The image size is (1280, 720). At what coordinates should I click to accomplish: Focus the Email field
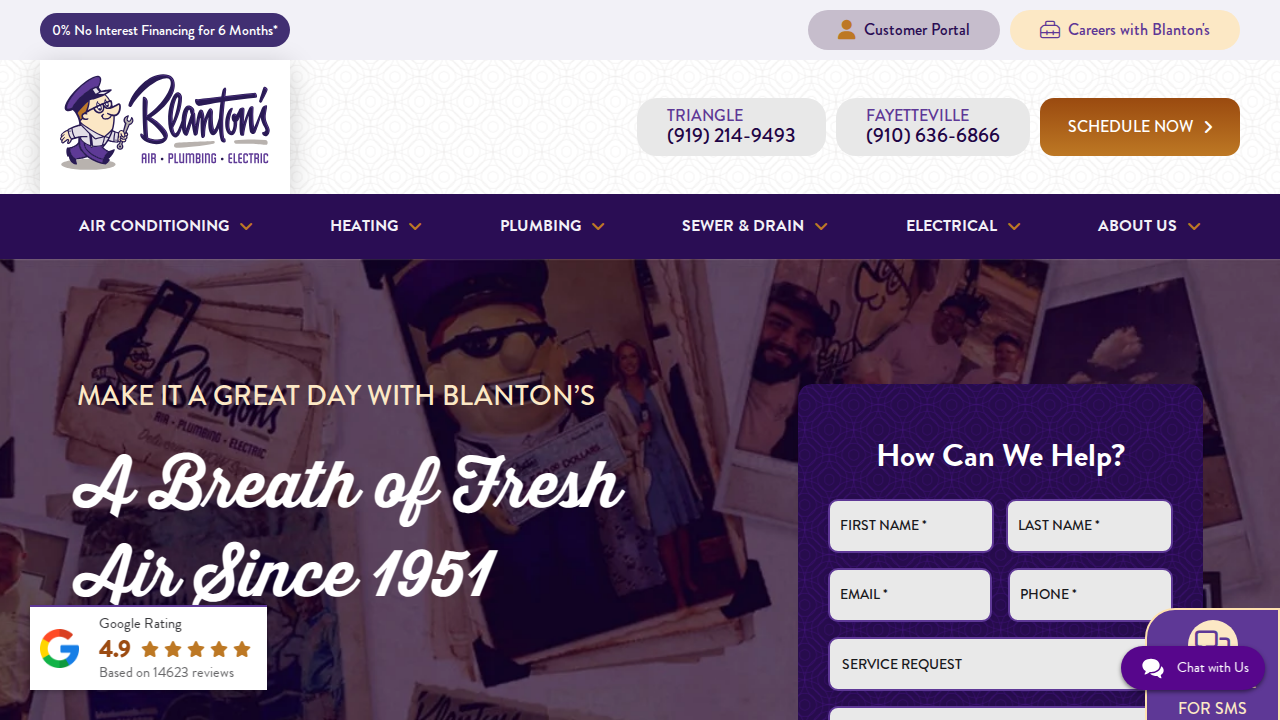(910, 595)
